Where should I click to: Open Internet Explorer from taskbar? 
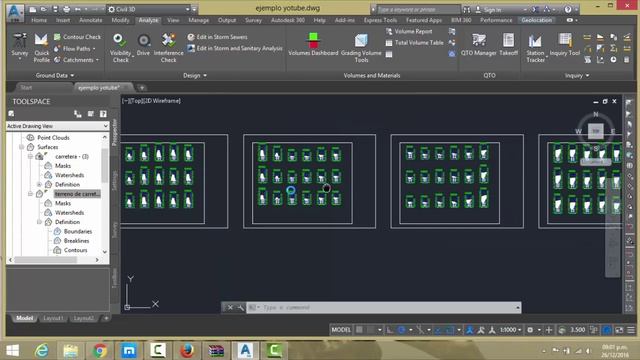[x=42, y=350]
